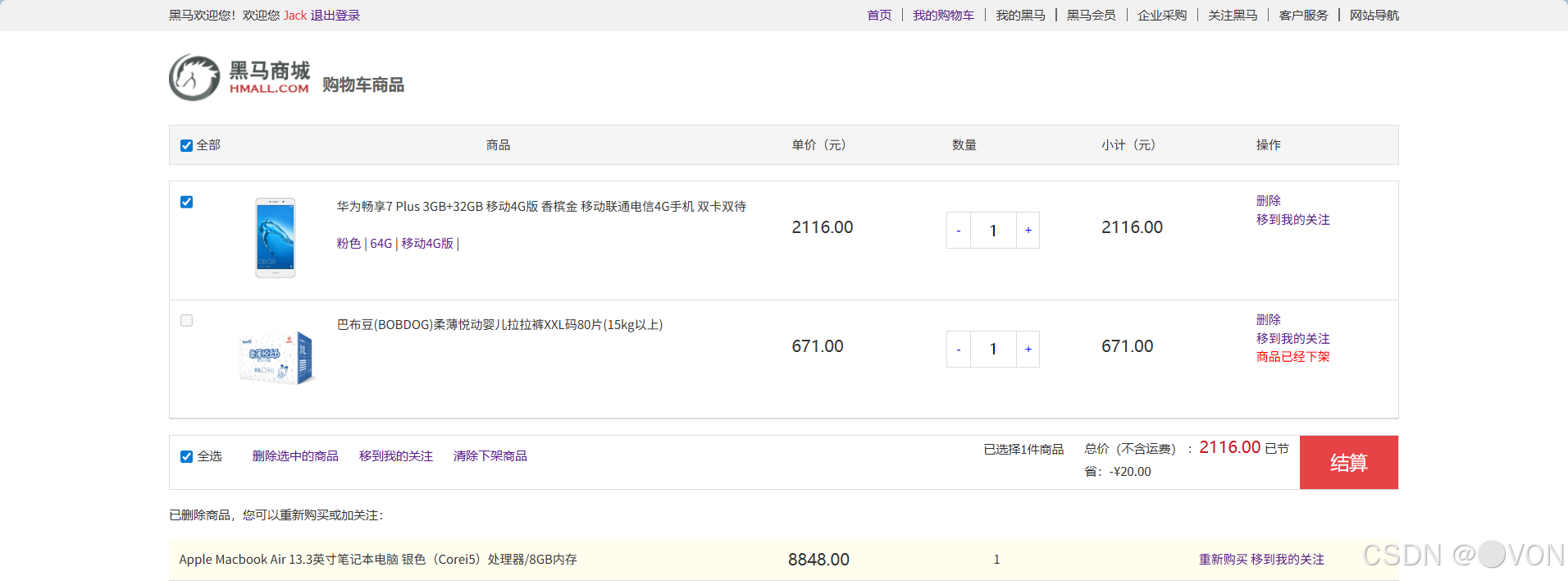This screenshot has height=581, width=1568.
Task: Click 删除选中的商品 link
Action: (295, 456)
